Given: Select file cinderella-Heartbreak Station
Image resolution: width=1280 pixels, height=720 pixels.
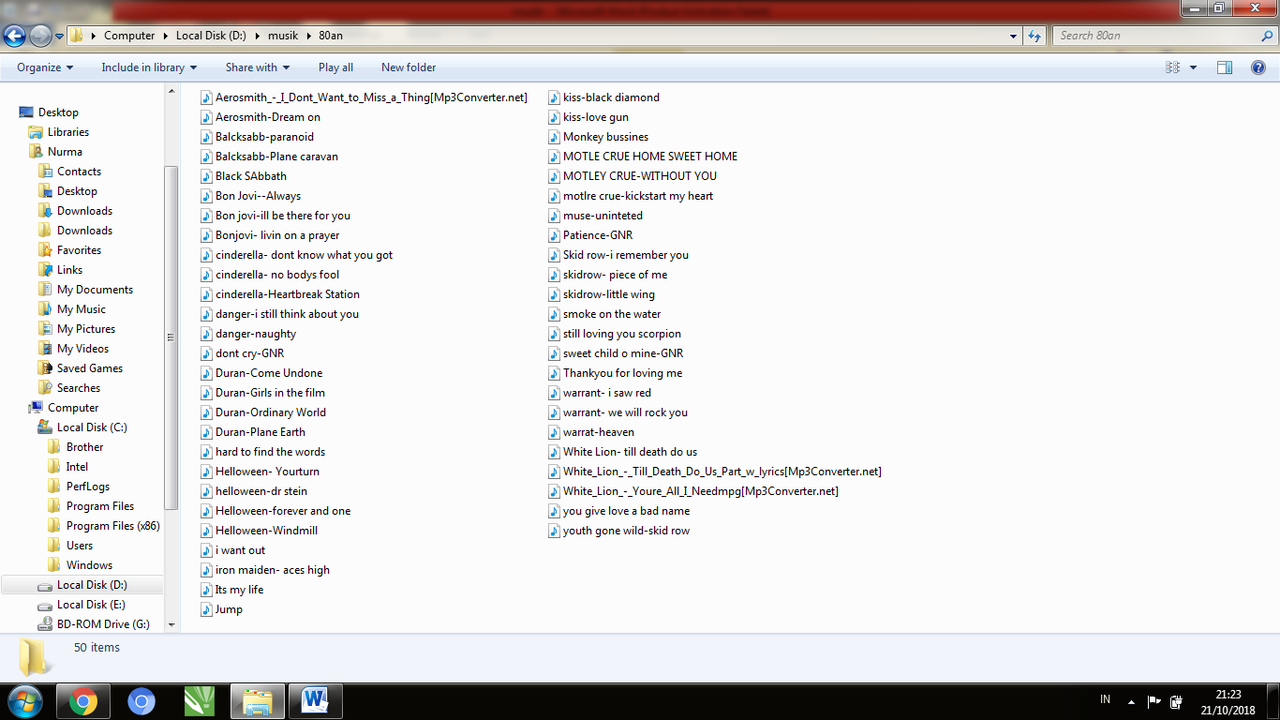Looking at the screenshot, I should click(x=287, y=294).
